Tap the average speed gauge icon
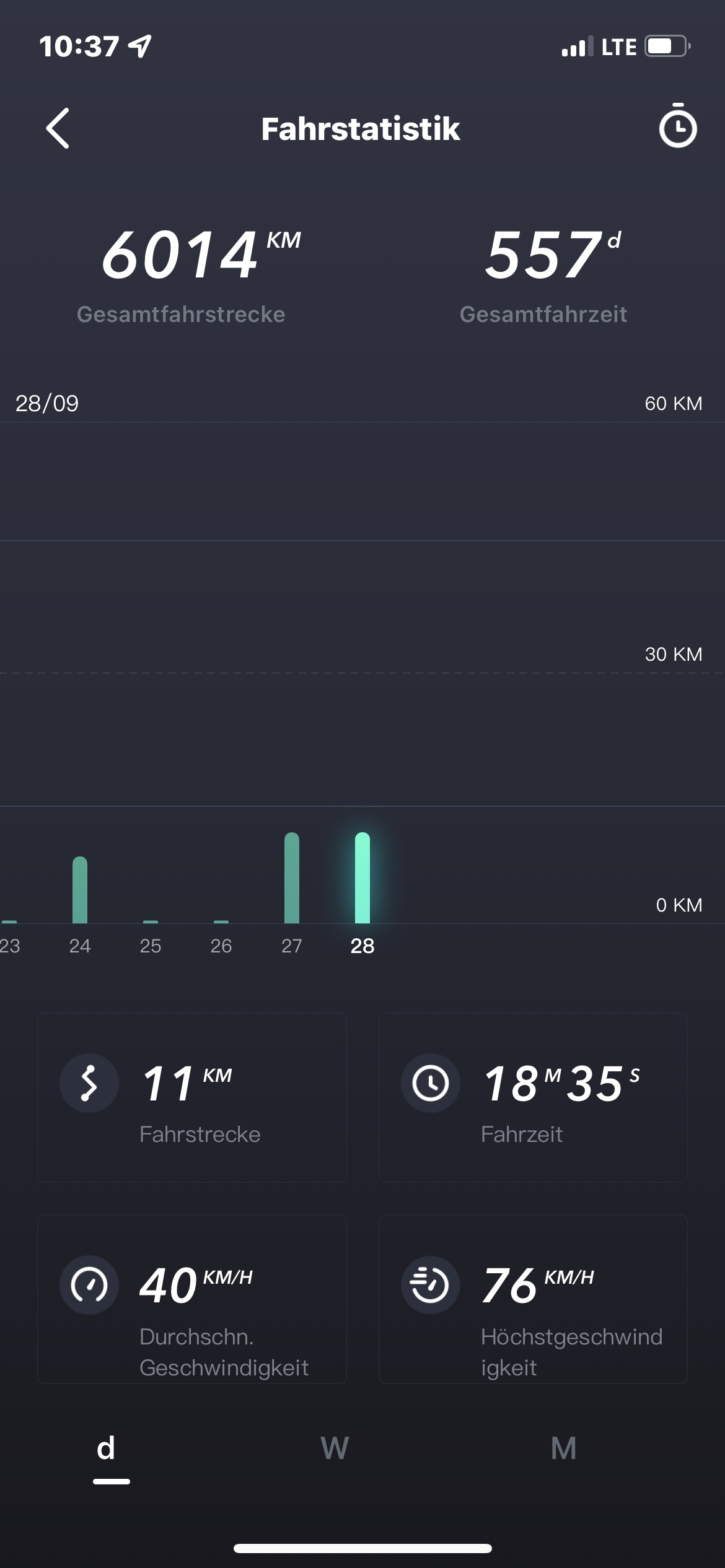 [x=89, y=1285]
